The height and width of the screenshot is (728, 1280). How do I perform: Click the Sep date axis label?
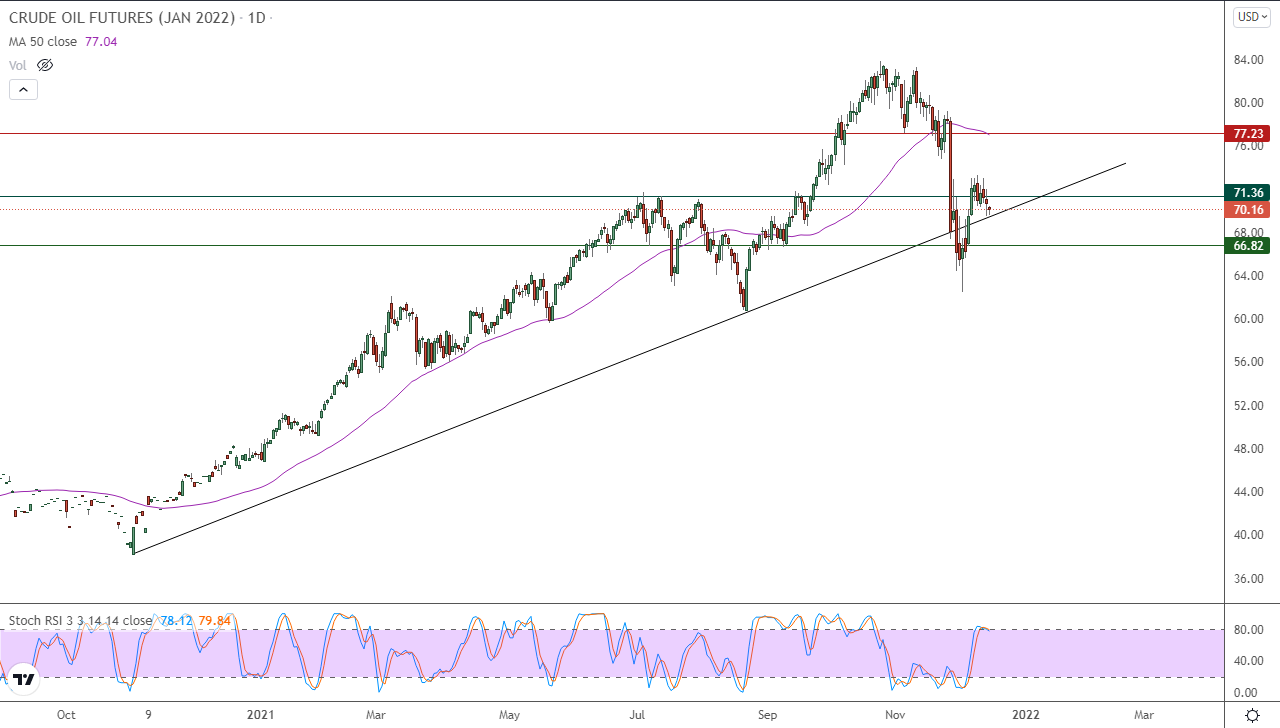(768, 715)
